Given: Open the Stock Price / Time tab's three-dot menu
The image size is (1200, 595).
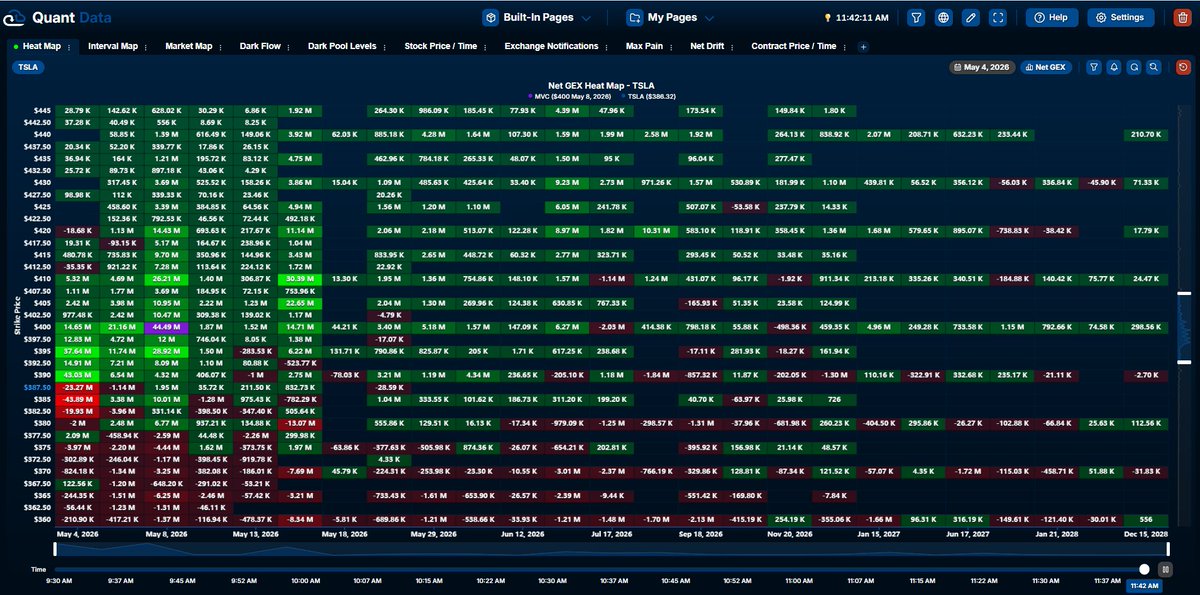Looking at the screenshot, I should pos(483,46).
